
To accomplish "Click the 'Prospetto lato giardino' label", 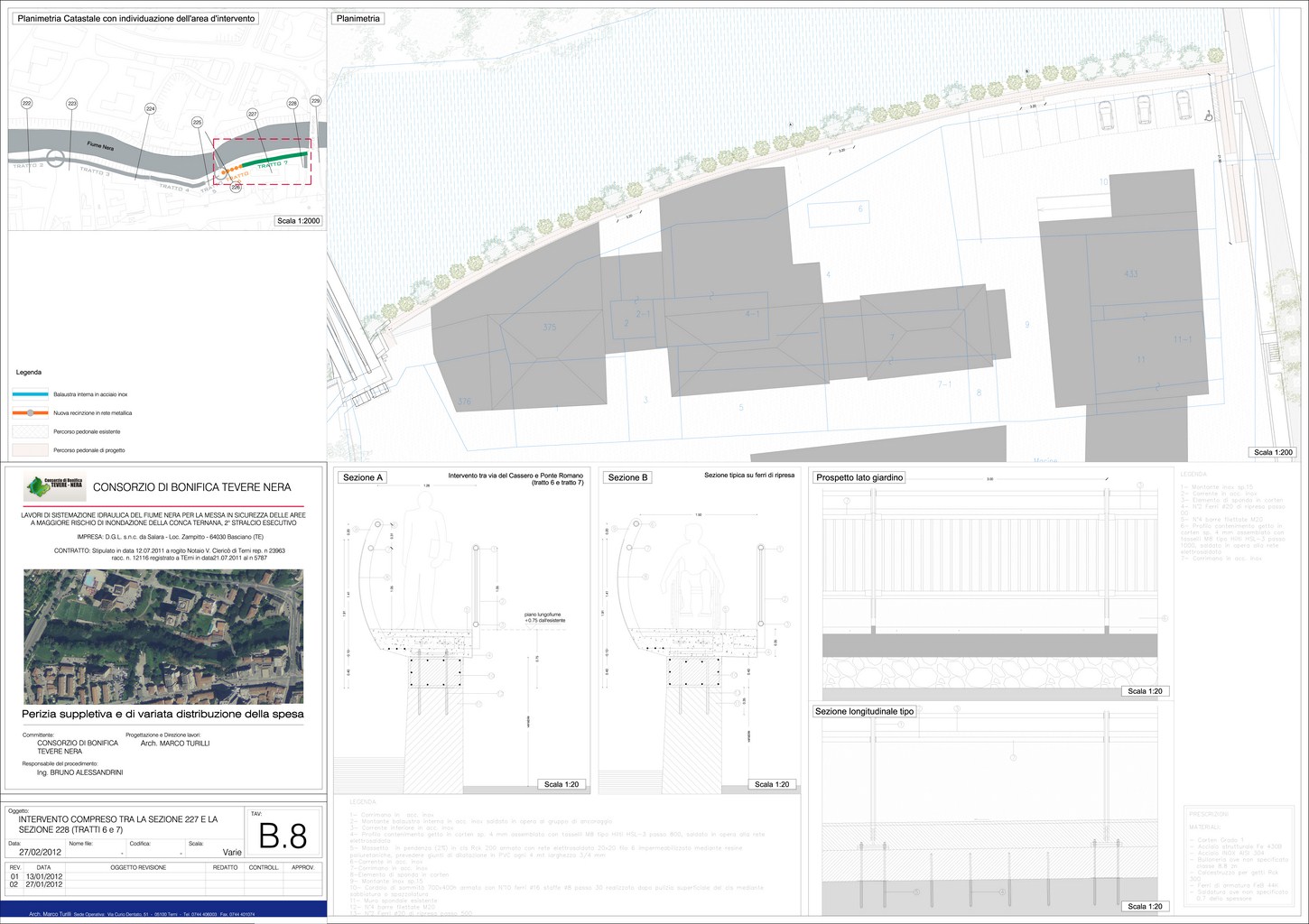I will pos(859,477).
